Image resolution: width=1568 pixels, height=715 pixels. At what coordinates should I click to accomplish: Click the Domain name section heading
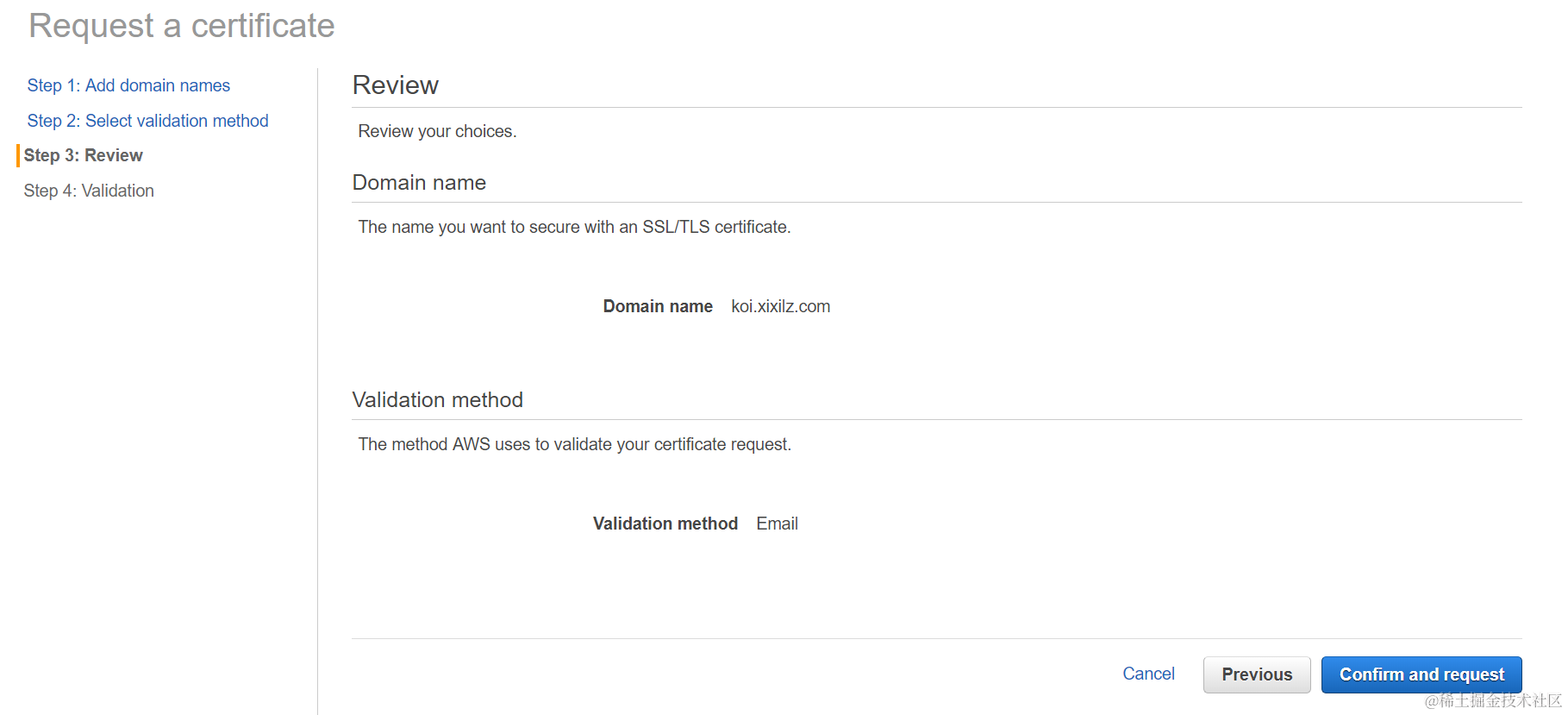(419, 183)
